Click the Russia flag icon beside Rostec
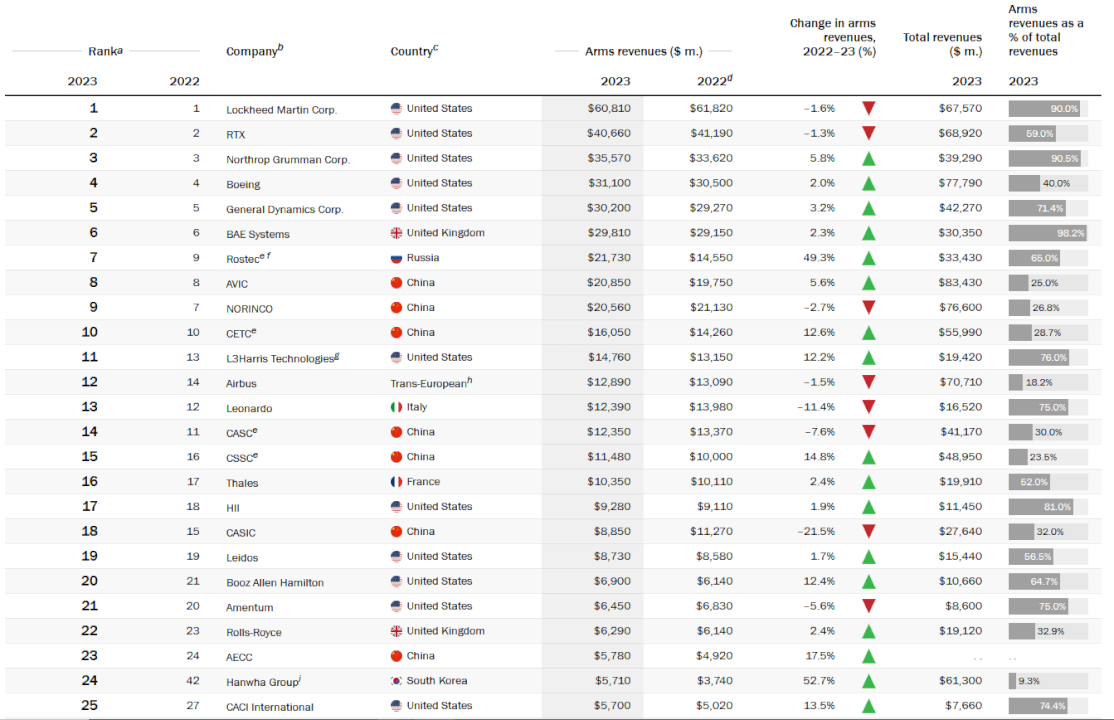The image size is (1114, 720). click(396, 258)
